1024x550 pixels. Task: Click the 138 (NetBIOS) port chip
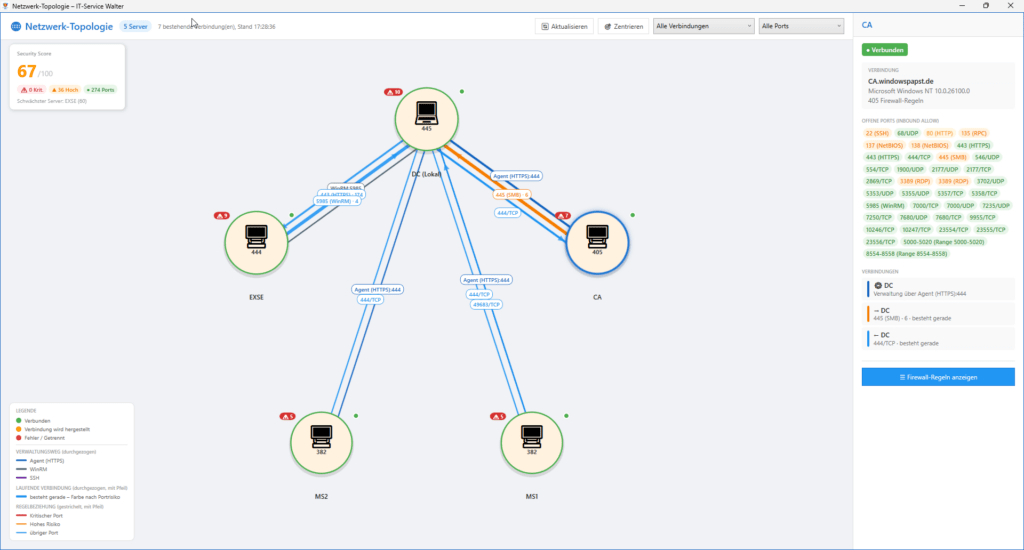click(x=929, y=146)
